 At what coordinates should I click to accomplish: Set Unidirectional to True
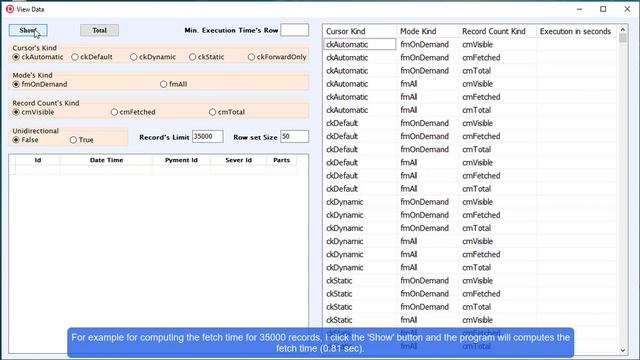[x=82, y=140]
